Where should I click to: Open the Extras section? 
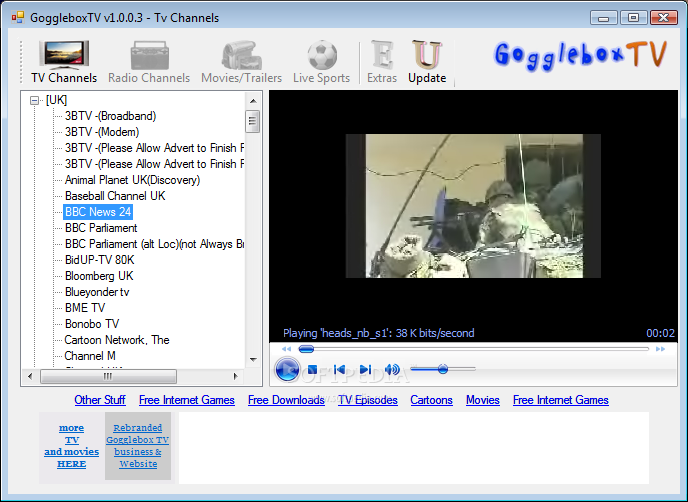coord(382,61)
